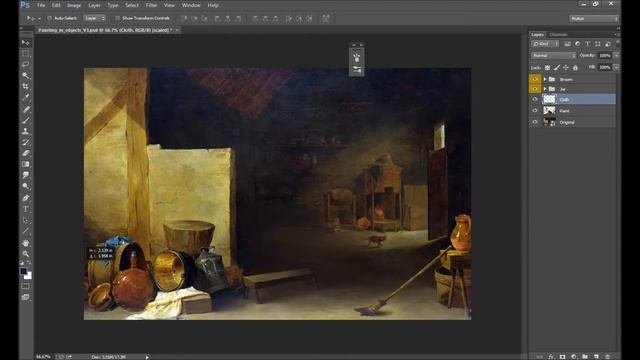
Task: Open the blend mode Normal dropdown
Action: (x=553, y=56)
